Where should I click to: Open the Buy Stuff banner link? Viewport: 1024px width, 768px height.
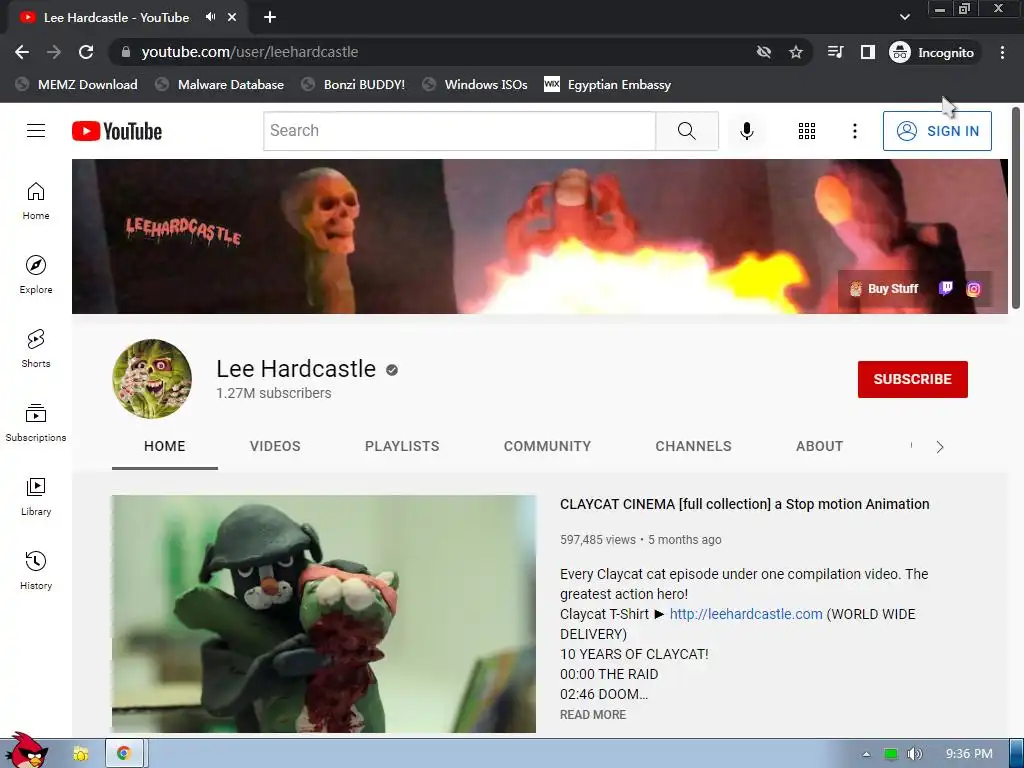point(884,289)
